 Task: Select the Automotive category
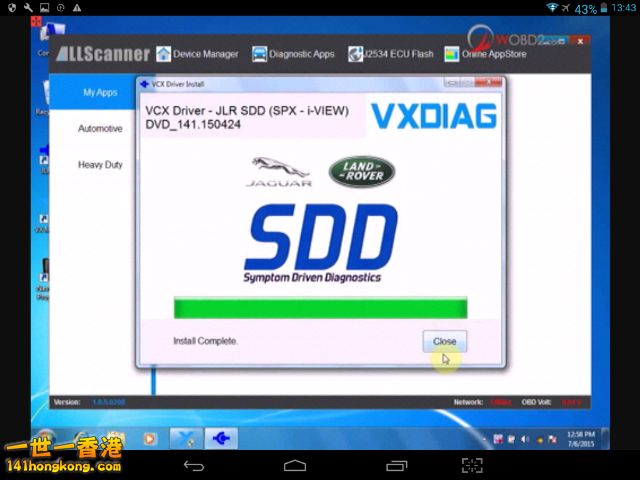tap(100, 129)
